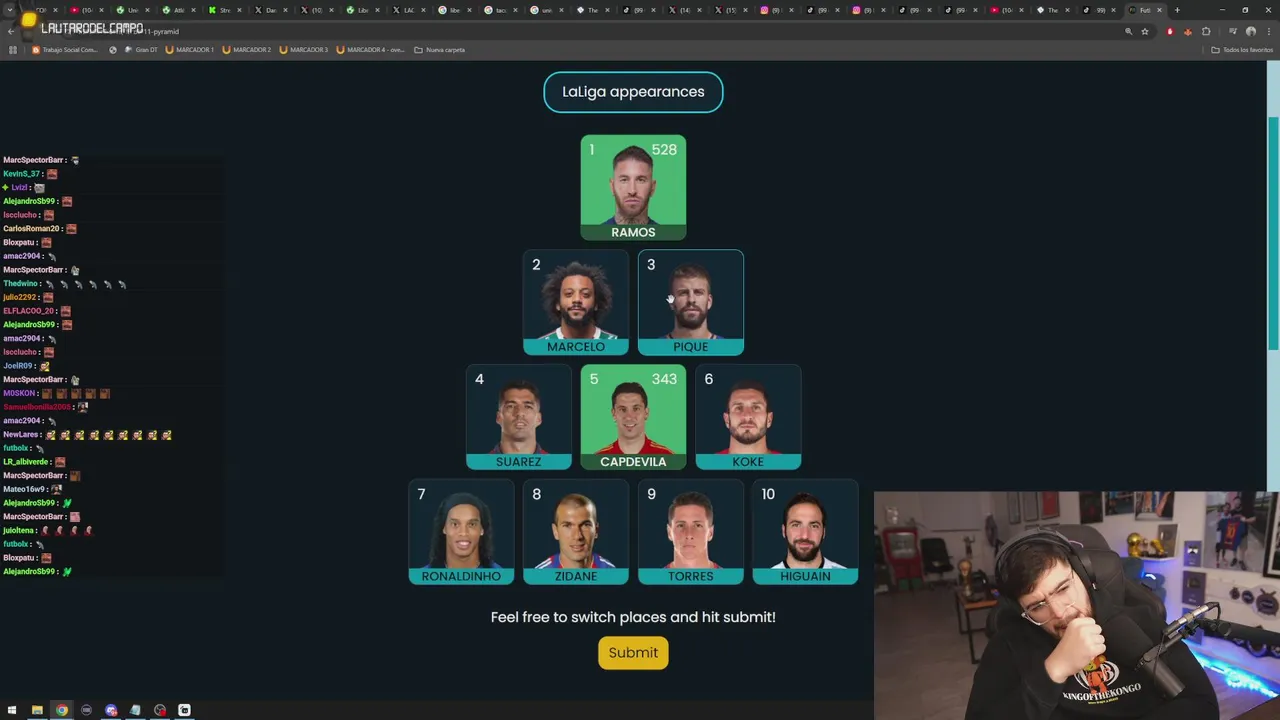Viewport: 1280px width, 720px height.
Task: Open the media control icon in toolbar
Action: 1233,31
